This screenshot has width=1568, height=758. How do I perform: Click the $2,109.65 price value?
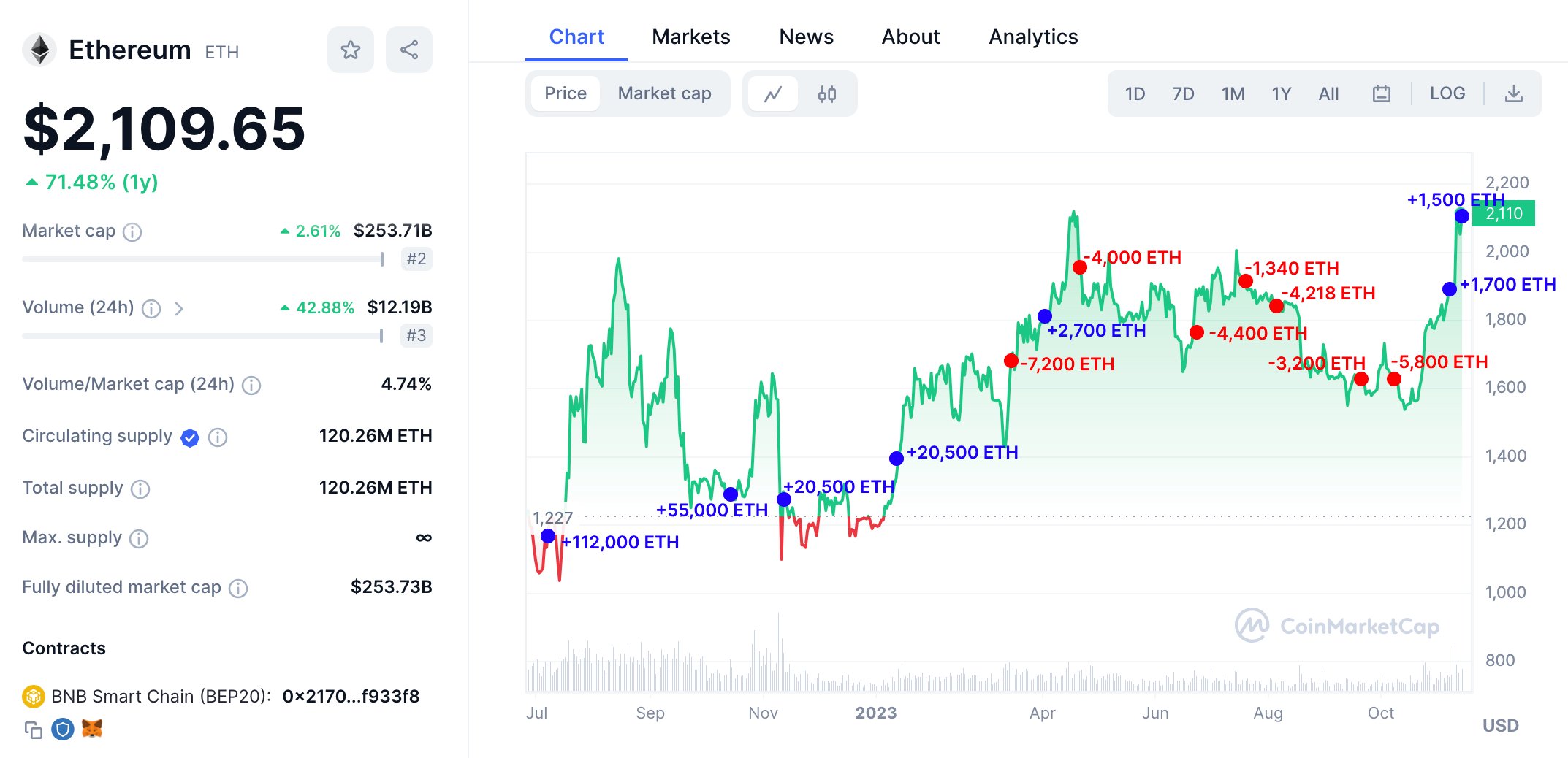(164, 129)
